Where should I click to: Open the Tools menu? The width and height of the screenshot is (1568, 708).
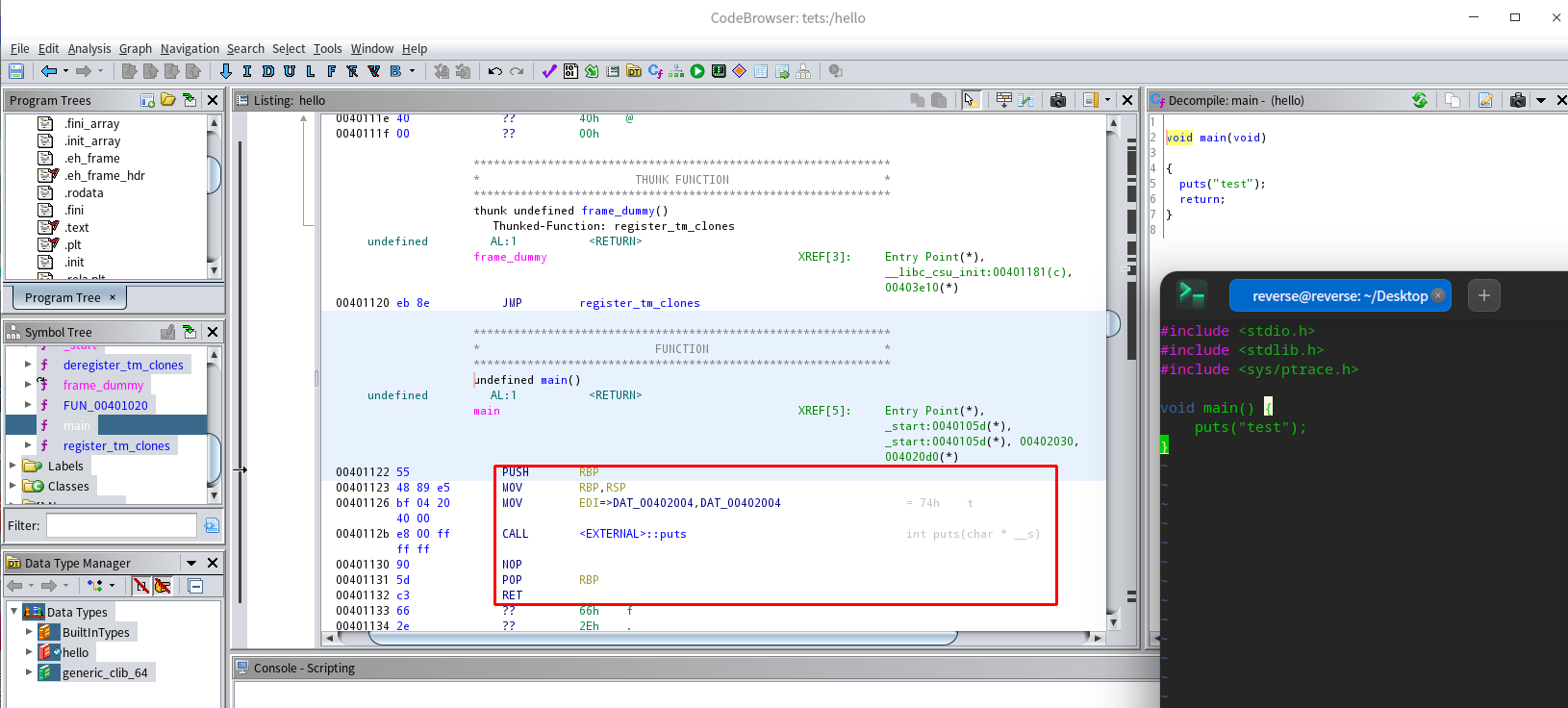(x=327, y=49)
